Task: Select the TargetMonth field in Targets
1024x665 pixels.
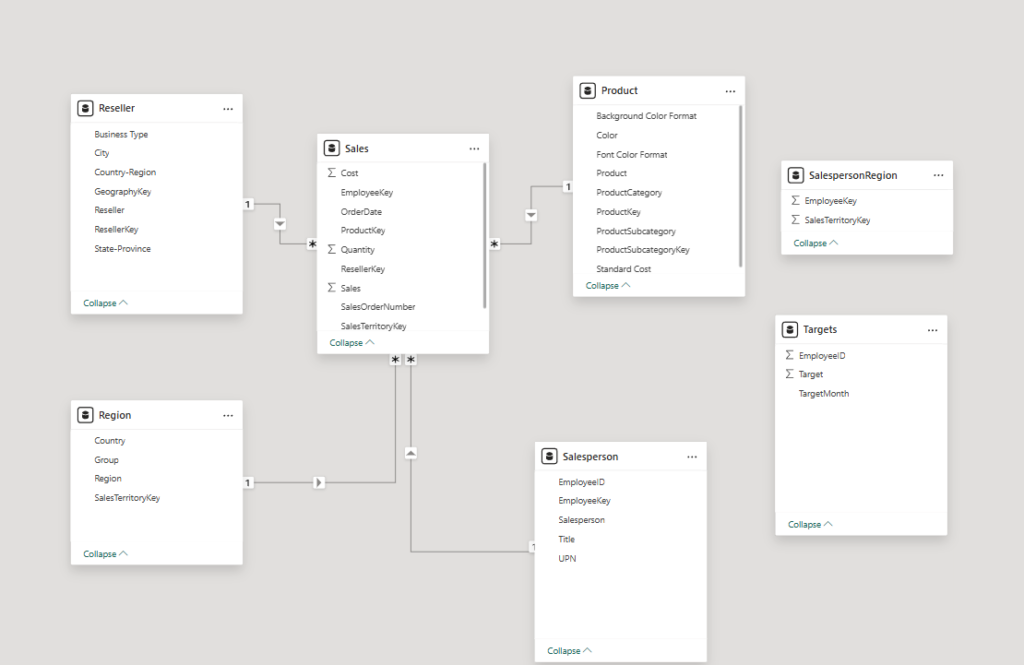Action: (824, 394)
